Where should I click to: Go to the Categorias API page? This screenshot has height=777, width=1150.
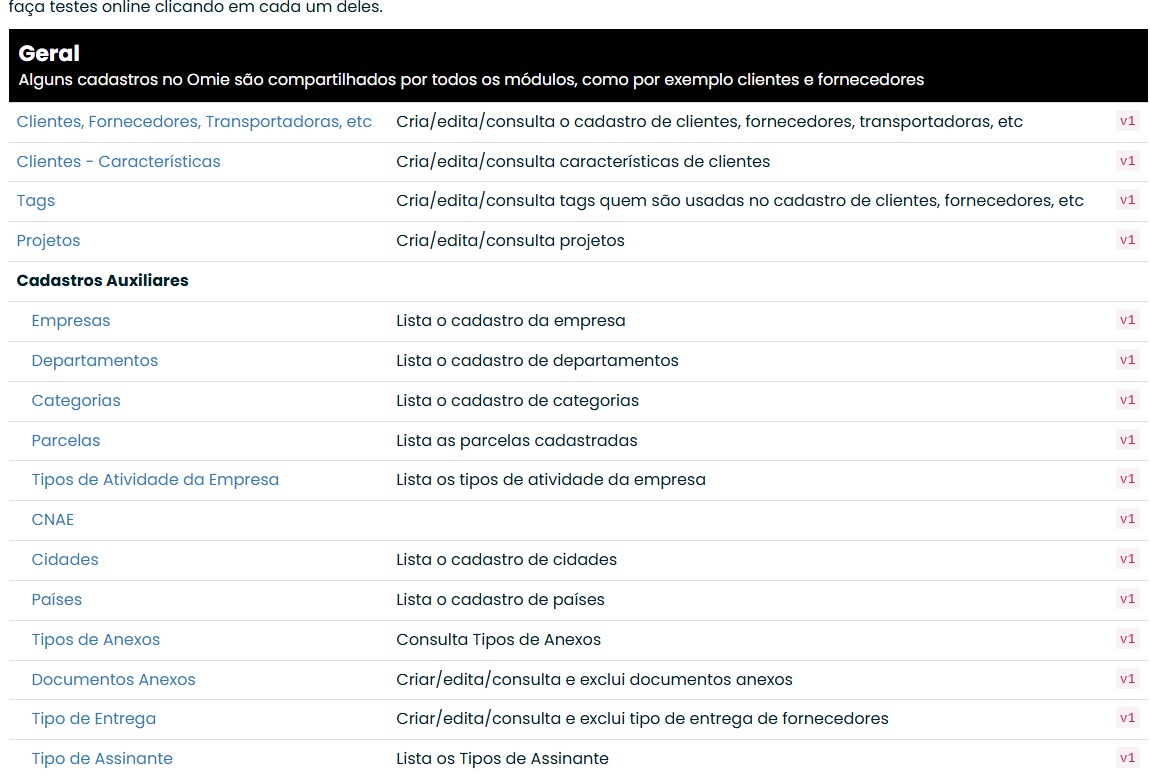(x=76, y=401)
